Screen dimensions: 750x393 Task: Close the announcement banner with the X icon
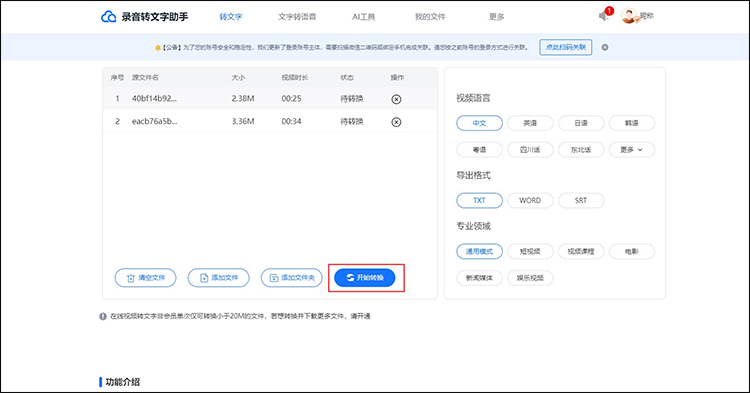pos(605,47)
